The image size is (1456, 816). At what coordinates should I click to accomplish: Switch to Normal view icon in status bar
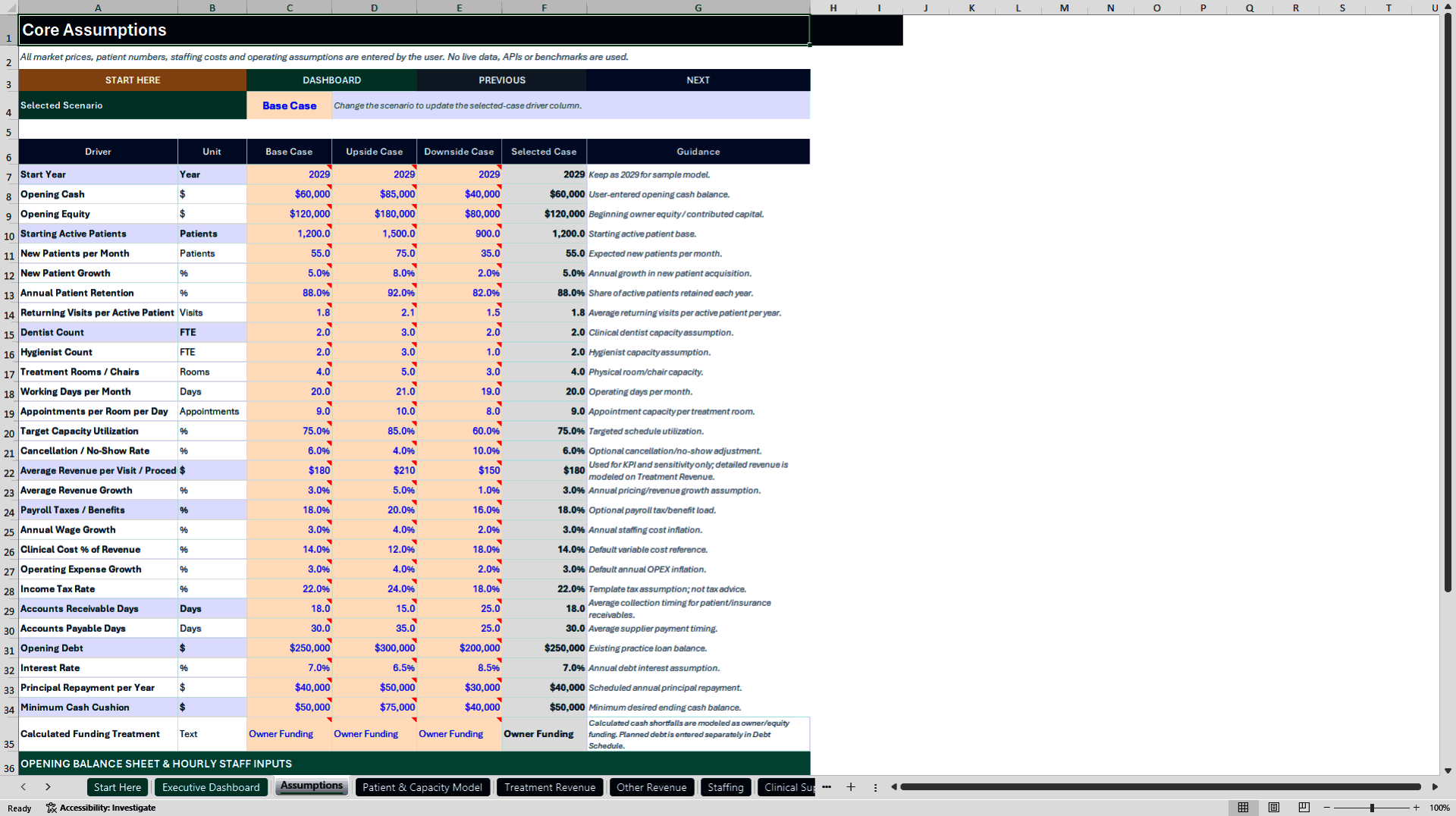pos(1243,808)
